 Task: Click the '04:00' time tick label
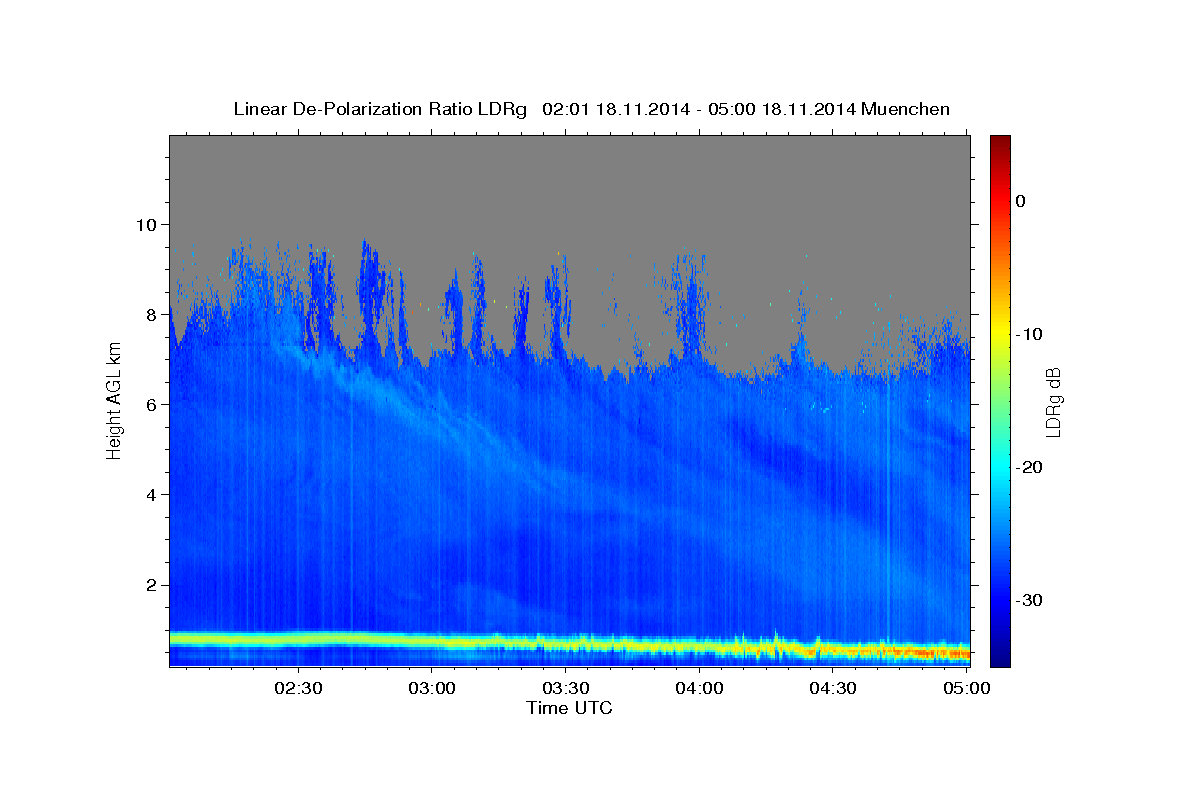coord(699,688)
